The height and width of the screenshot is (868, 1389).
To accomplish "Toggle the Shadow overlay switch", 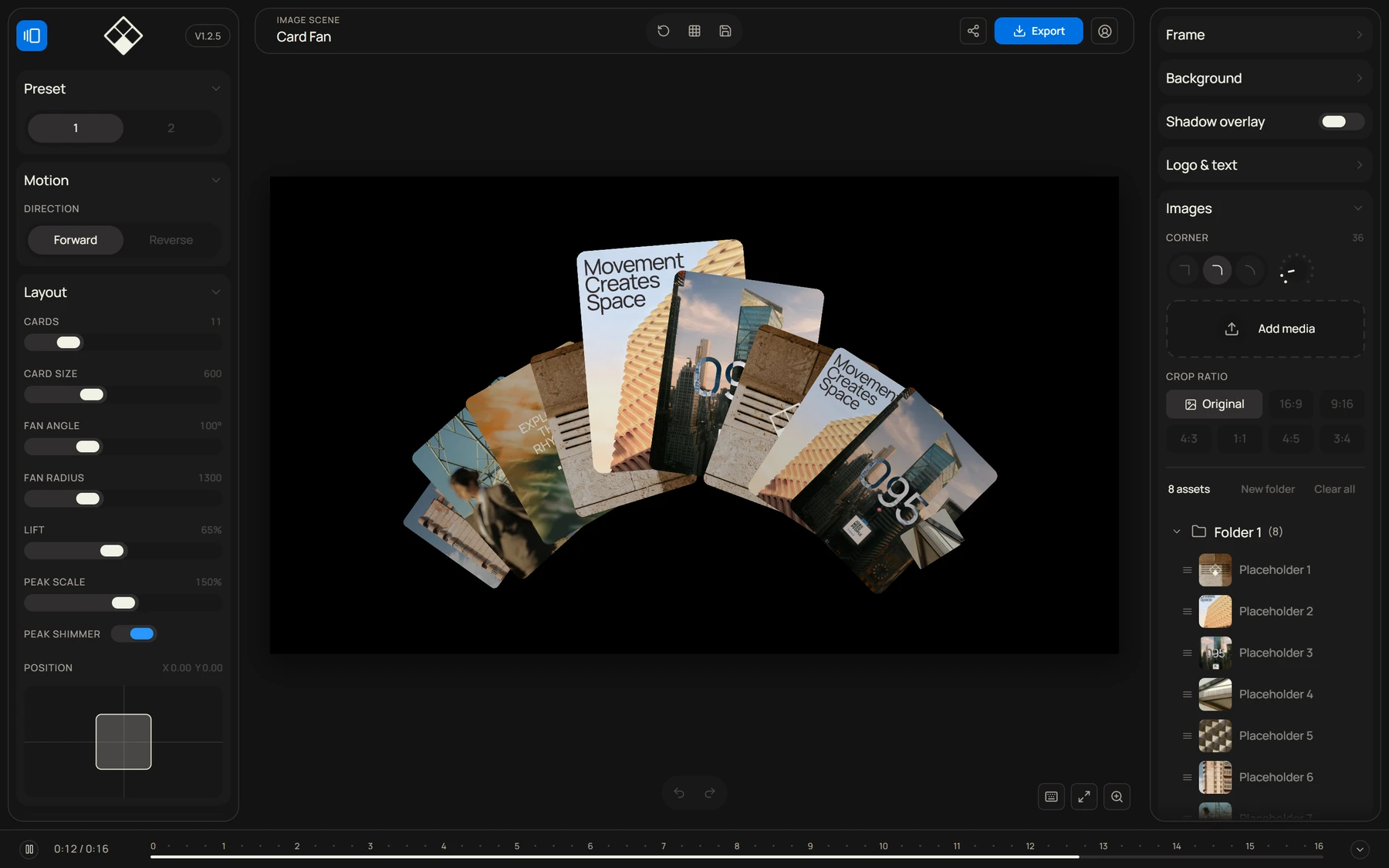I will [1342, 121].
